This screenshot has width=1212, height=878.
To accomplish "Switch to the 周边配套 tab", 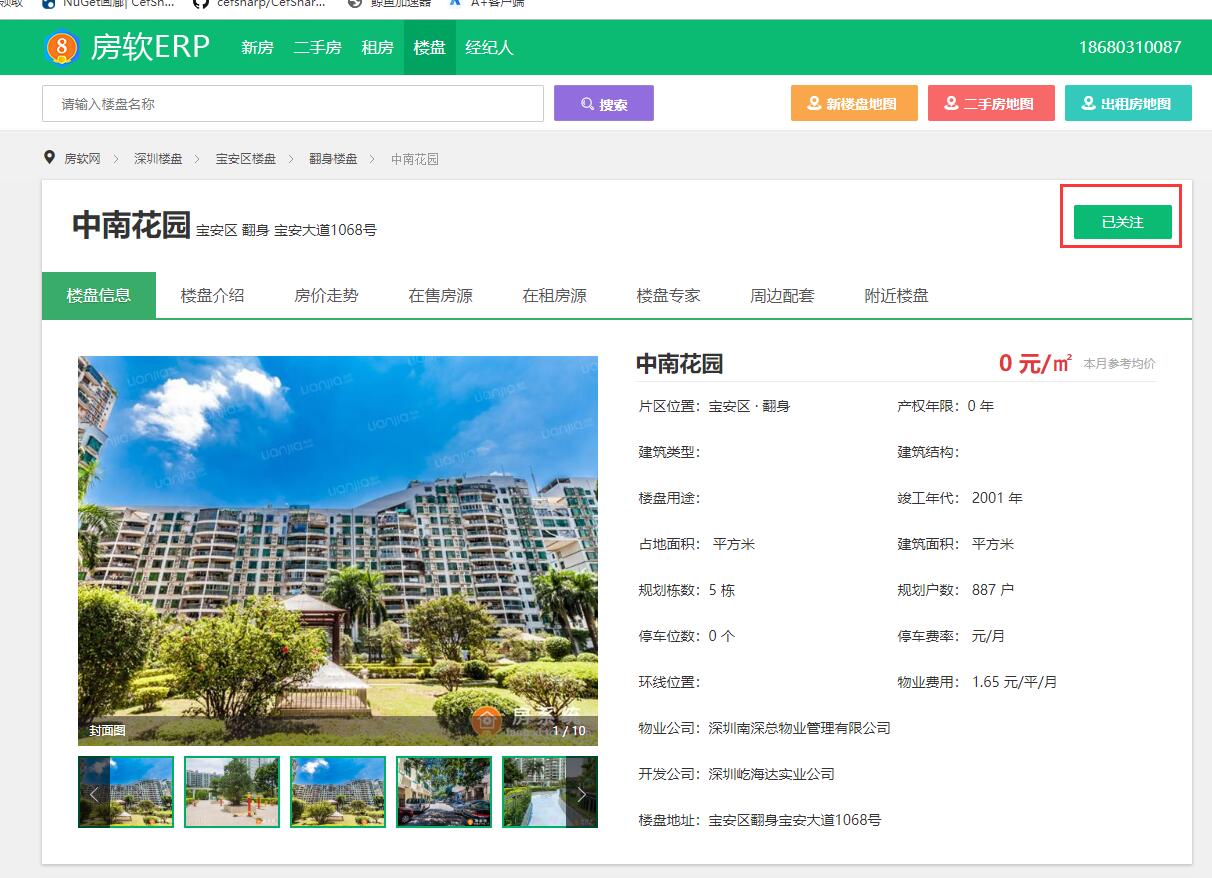I will 783,295.
